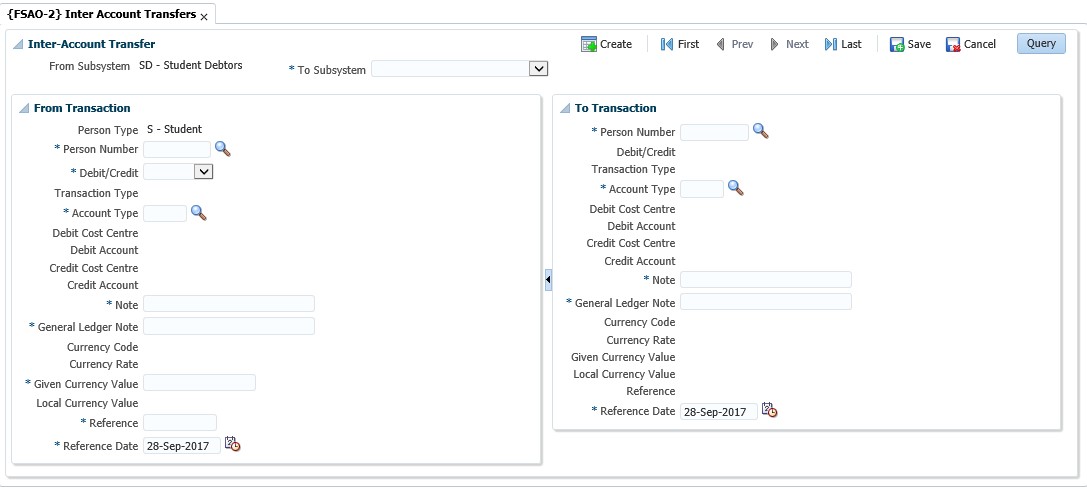This screenshot has height=489, width=1087.
Task: Click the Given Currency Value input field
Action: click(x=199, y=382)
